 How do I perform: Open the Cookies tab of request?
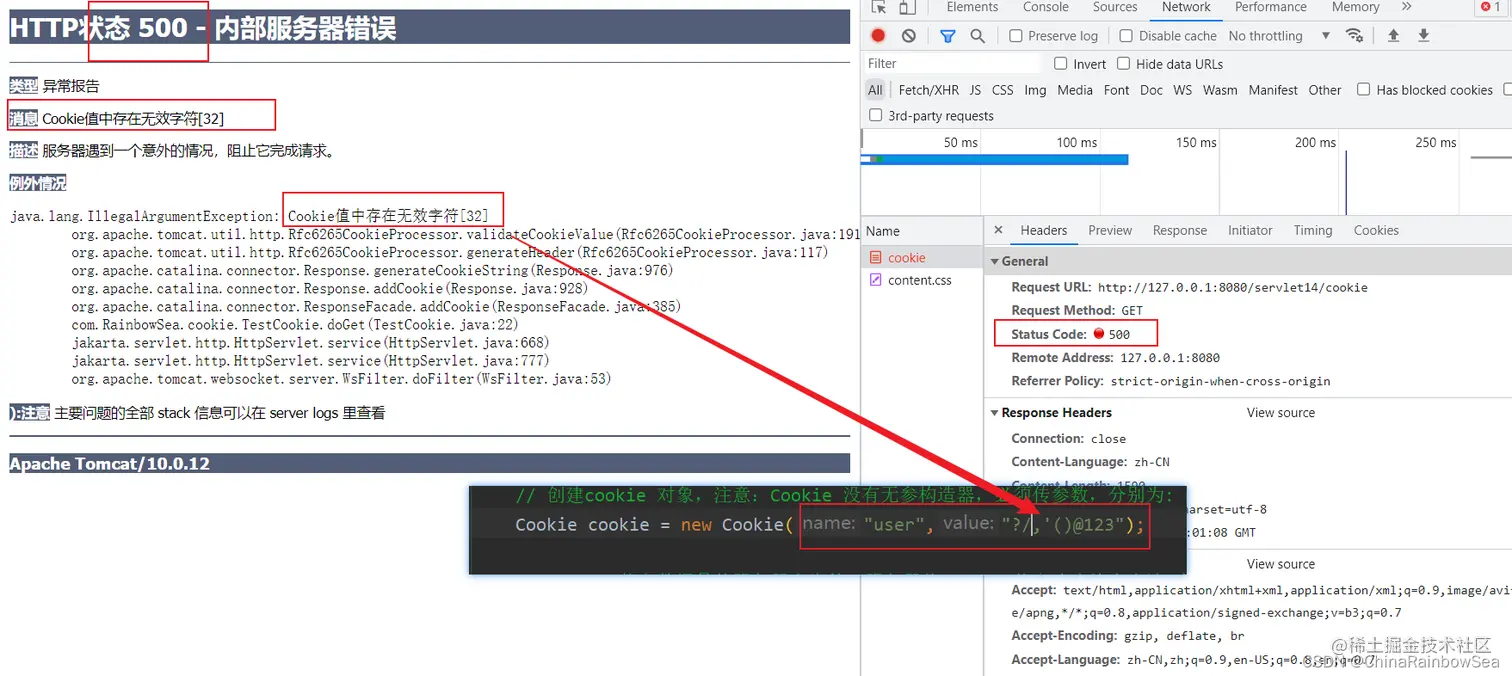(x=1376, y=230)
